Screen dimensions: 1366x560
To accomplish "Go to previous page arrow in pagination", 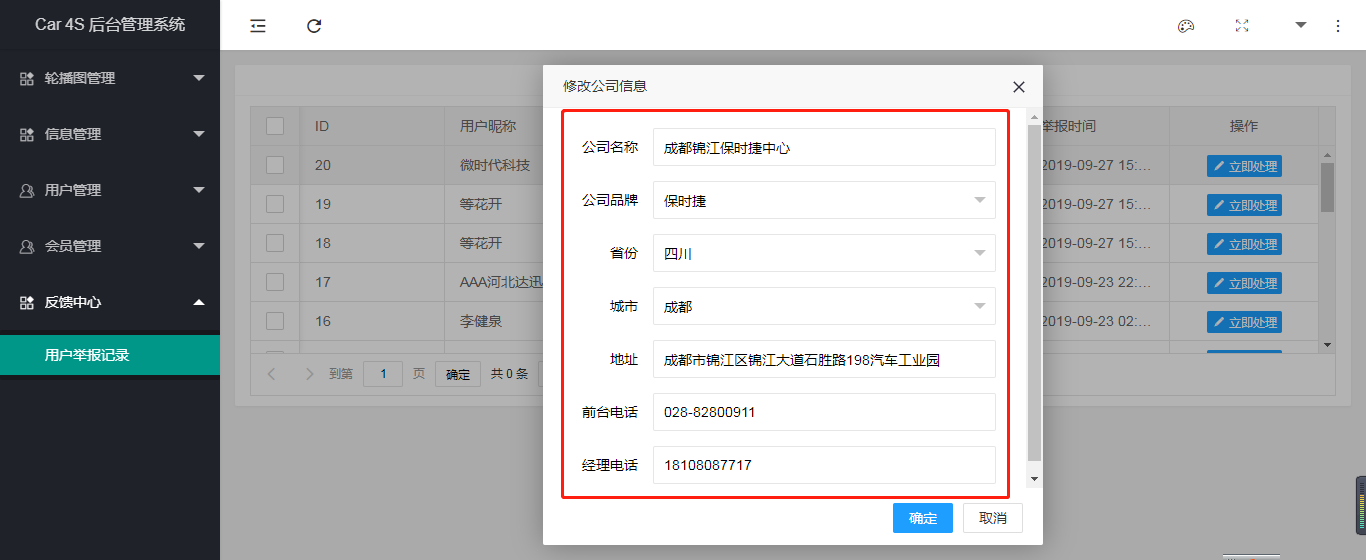I will click(x=271, y=374).
